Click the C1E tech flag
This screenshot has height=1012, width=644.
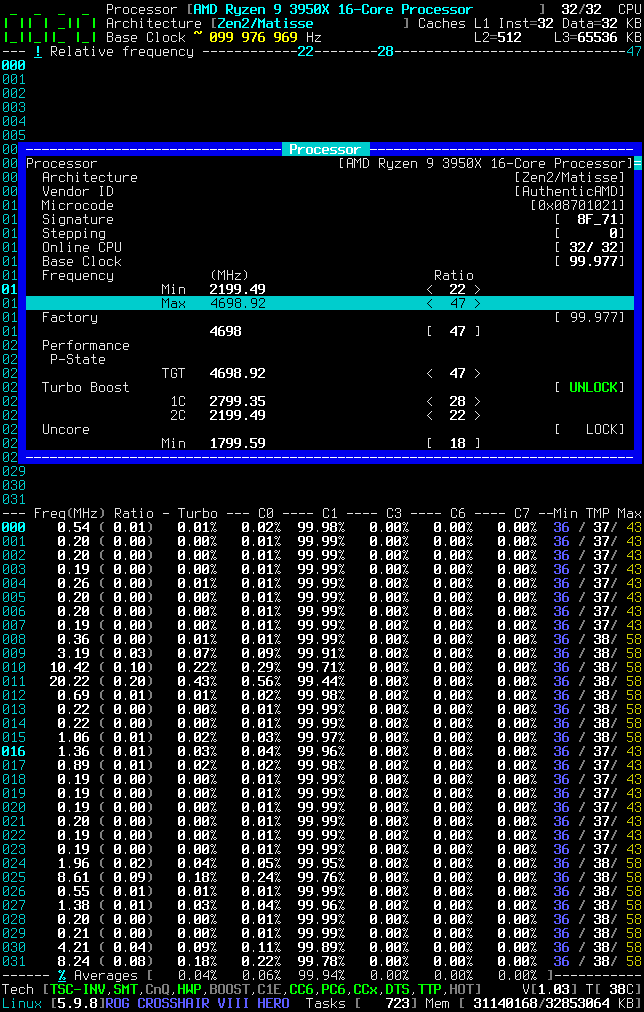(x=270, y=989)
